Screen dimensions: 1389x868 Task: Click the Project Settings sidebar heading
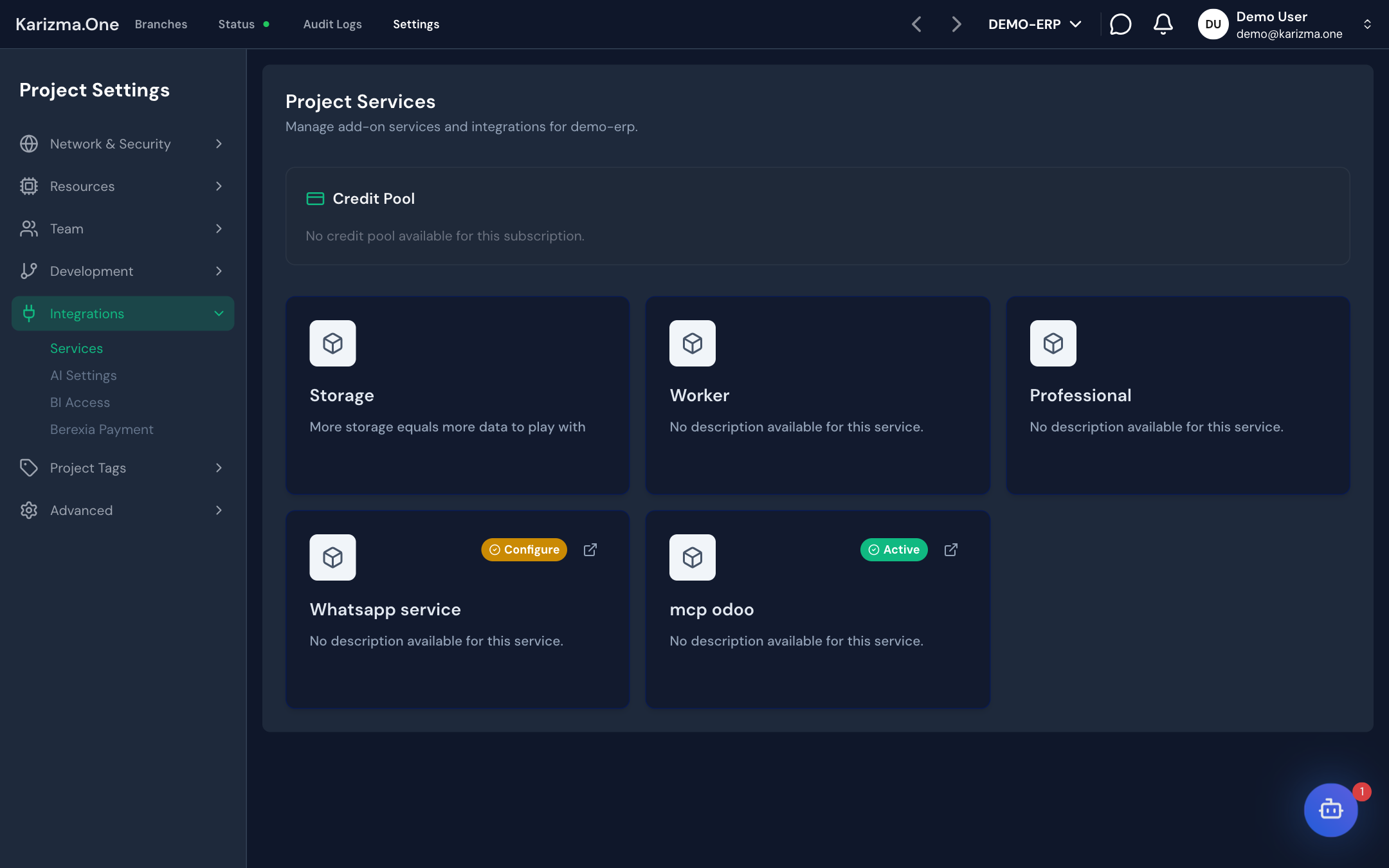click(95, 90)
